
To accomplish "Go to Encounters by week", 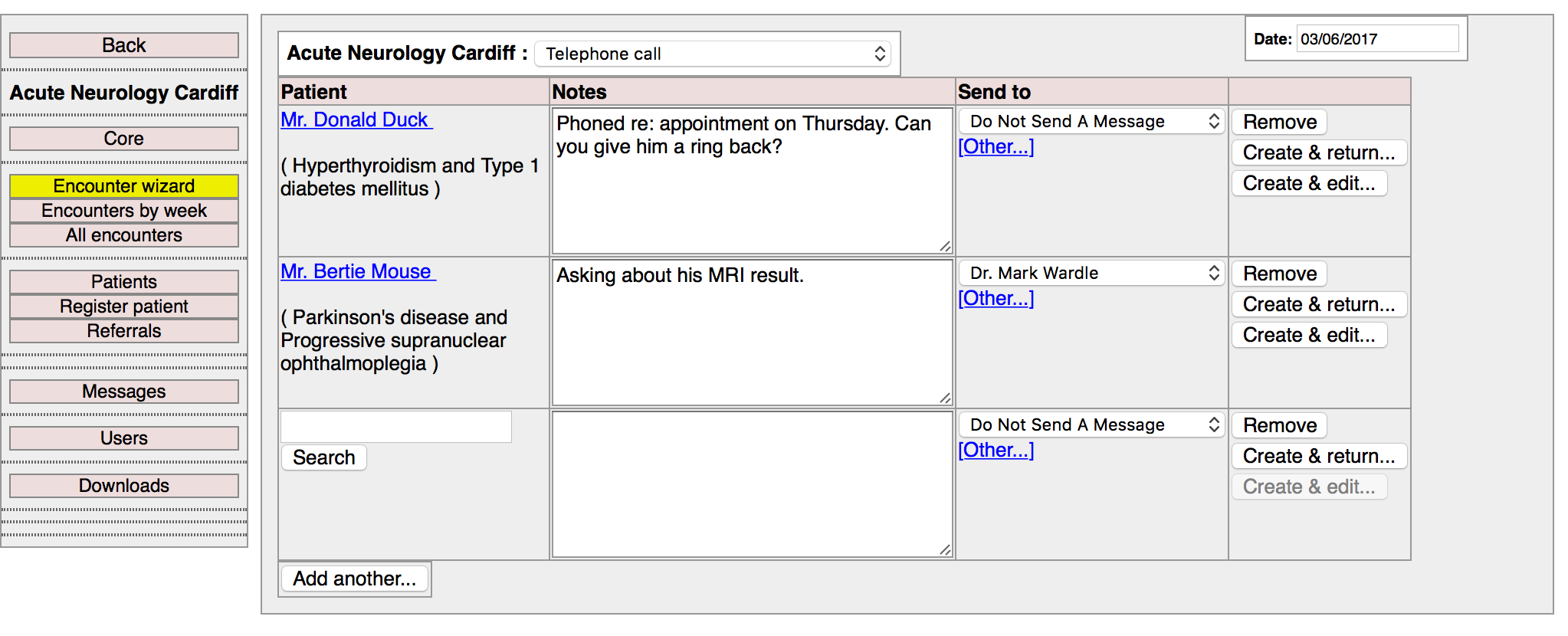I will tap(124, 211).
